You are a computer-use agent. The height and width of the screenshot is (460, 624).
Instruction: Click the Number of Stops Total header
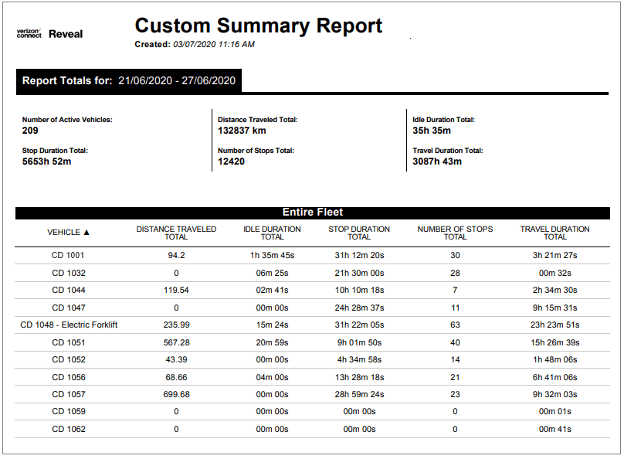[x=455, y=233]
